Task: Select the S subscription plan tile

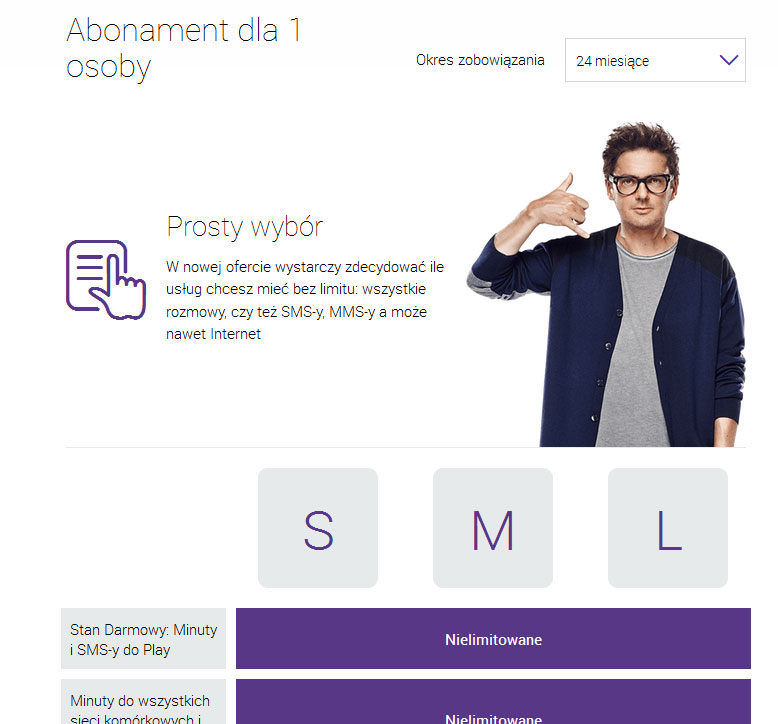Action: (318, 527)
